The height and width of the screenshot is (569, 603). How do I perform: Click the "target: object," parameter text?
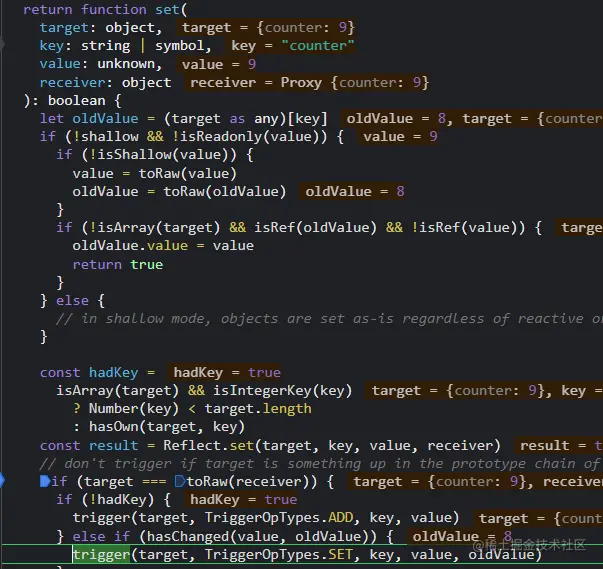click(x=101, y=28)
